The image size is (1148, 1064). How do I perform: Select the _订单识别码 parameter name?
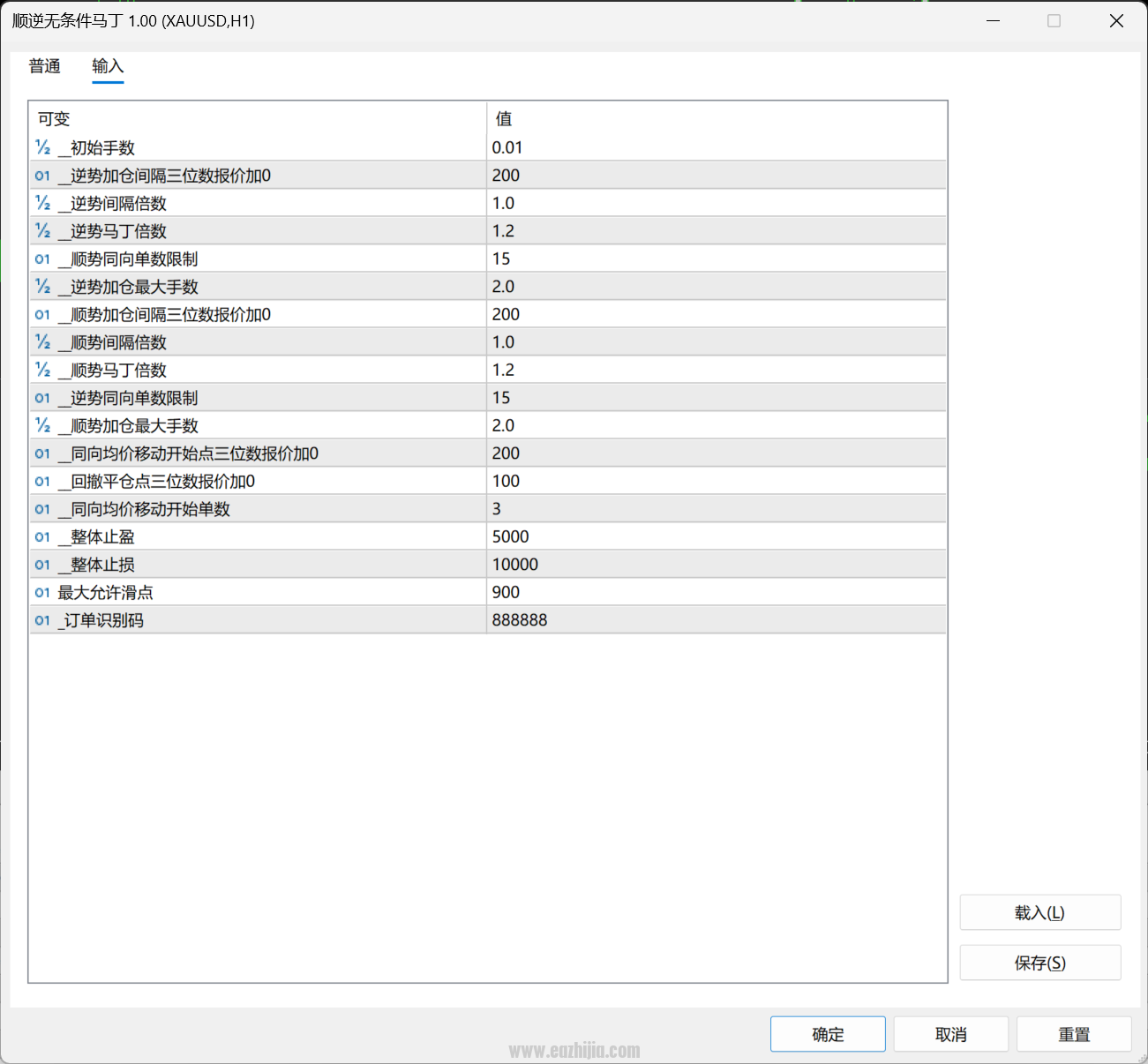(x=101, y=620)
